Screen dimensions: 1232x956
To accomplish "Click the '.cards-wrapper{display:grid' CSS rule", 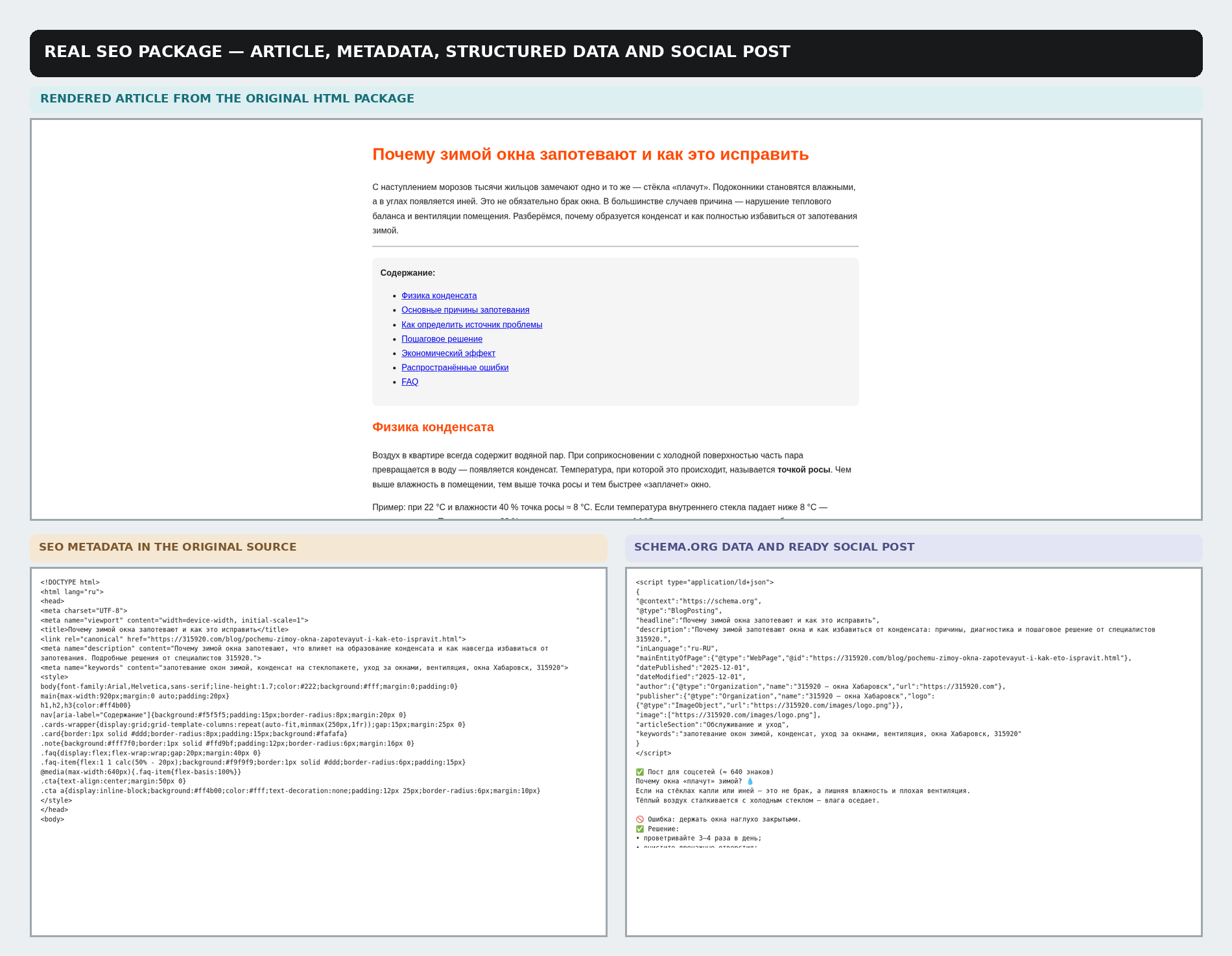I will click(x=253, y=724).
